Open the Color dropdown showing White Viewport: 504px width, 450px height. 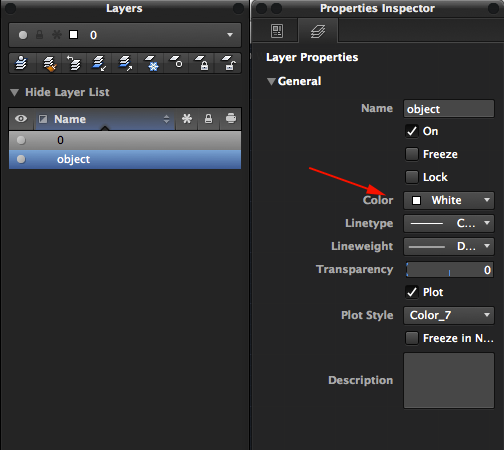click(x=449, y=200)
